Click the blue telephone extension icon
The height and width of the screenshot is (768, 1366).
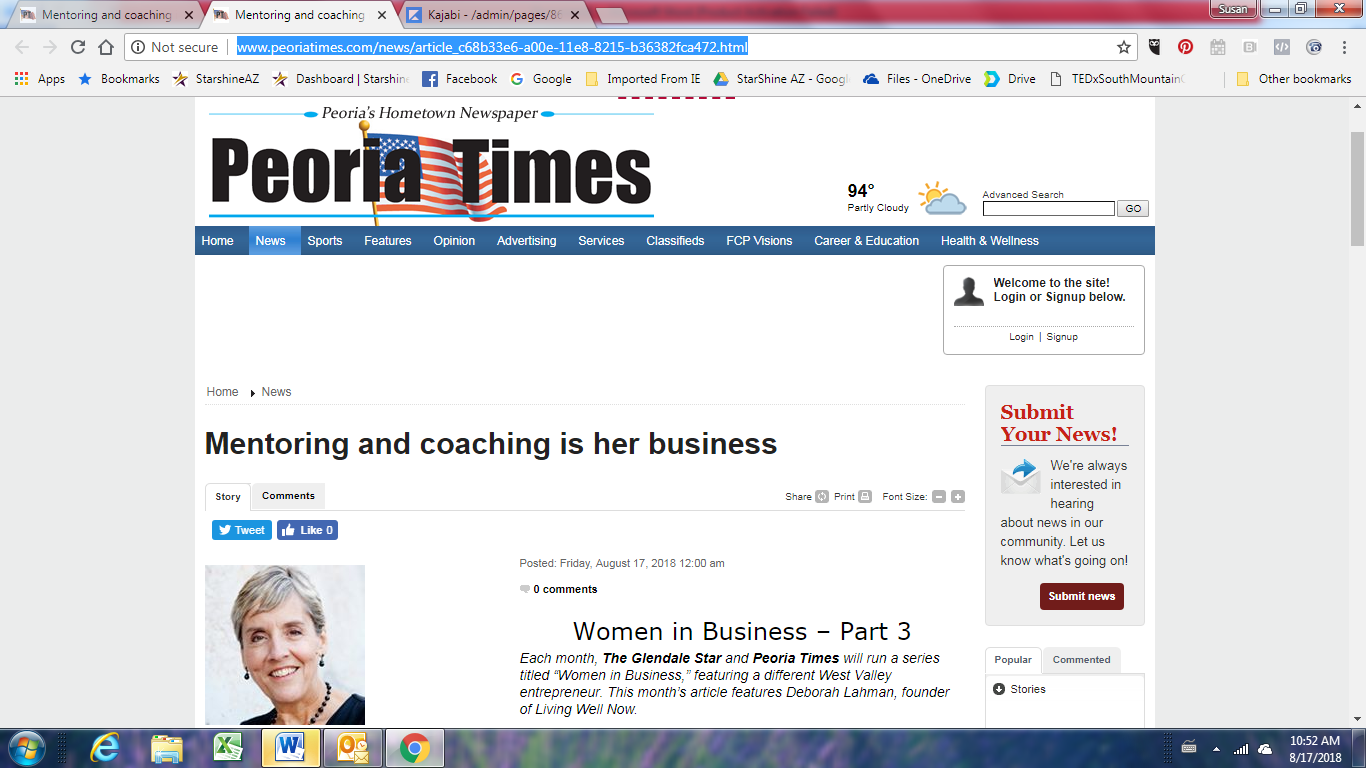click(x=1314, y=47)
